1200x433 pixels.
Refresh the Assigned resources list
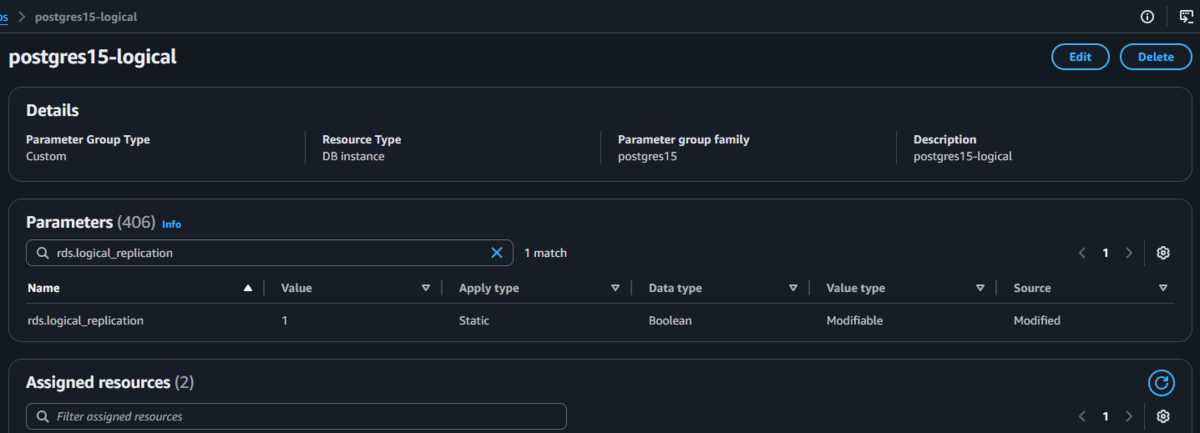[x=1161, y=382]
